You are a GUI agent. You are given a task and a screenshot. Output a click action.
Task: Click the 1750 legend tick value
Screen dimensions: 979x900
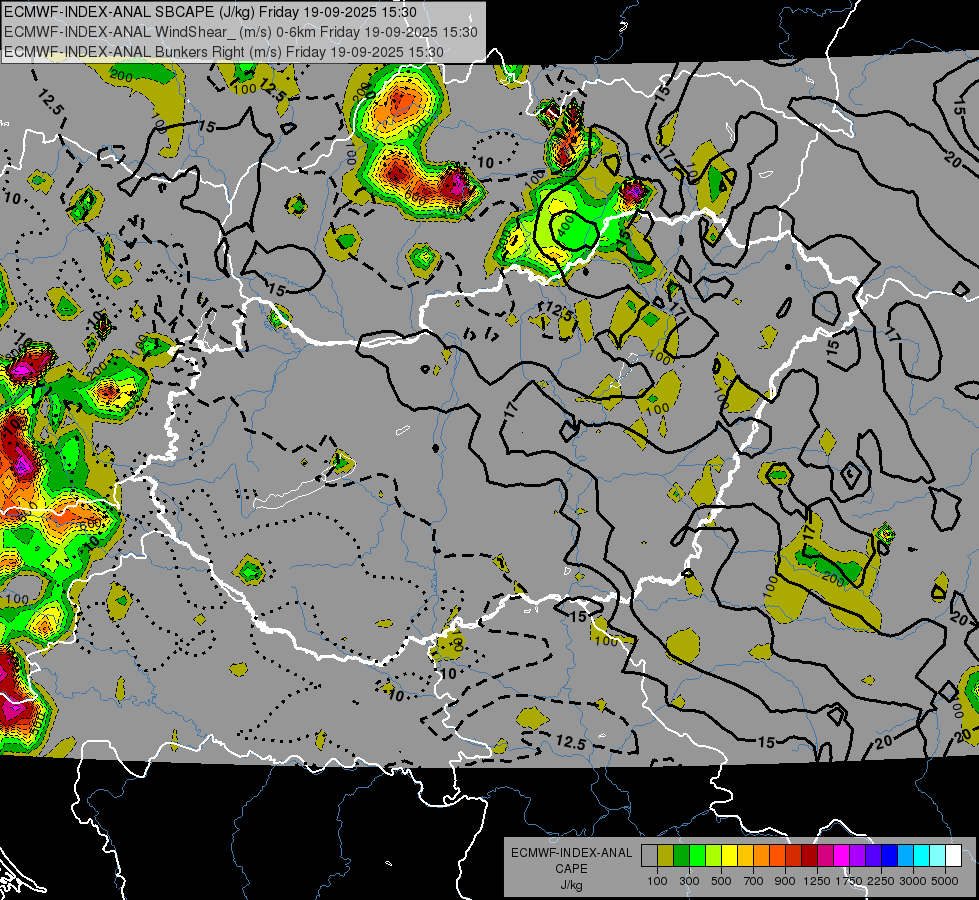pyautogui.click(x=849, y=881)
